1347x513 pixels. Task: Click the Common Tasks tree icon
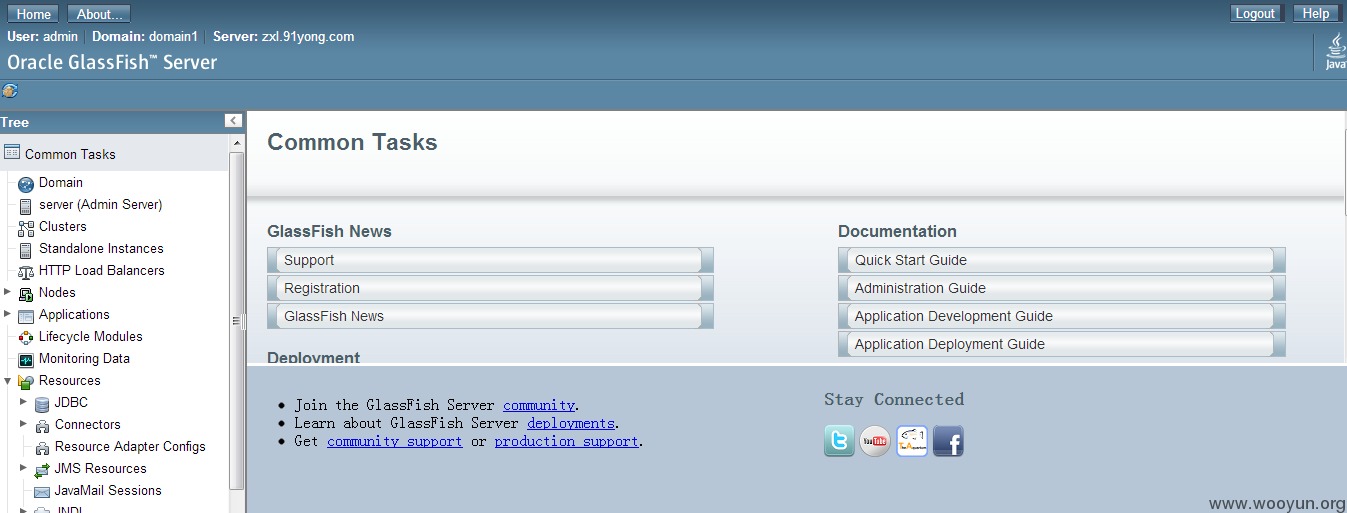coord(12,153)
